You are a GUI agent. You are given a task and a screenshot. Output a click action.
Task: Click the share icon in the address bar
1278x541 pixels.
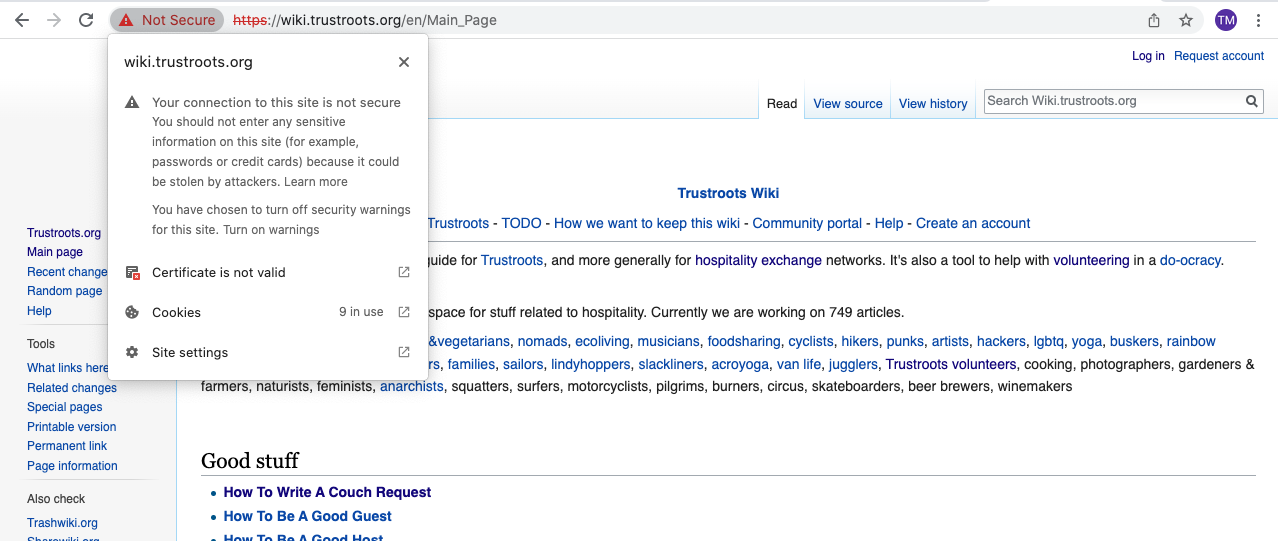(1154, 20)
